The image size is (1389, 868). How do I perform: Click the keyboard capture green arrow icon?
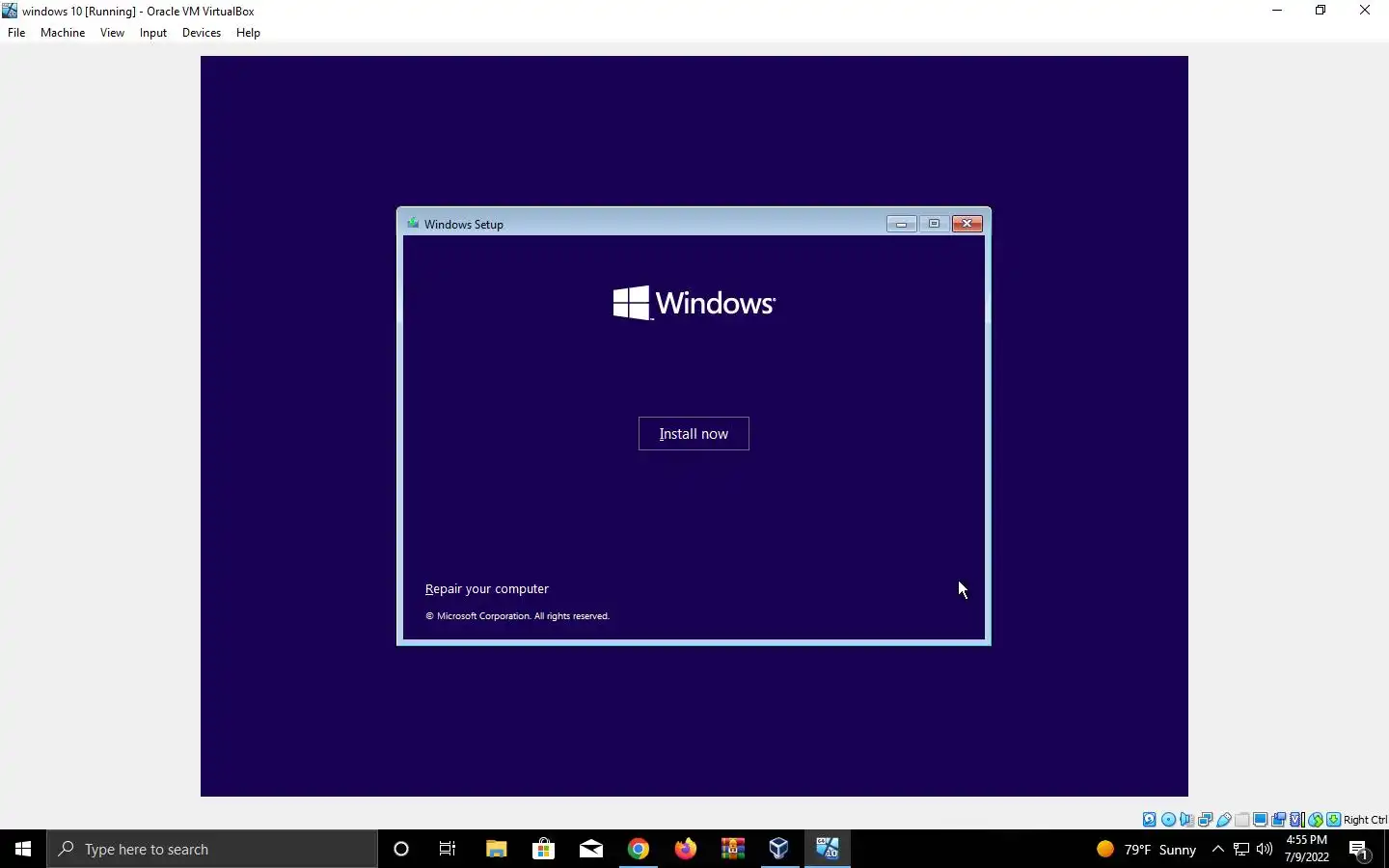(1333, 820)
